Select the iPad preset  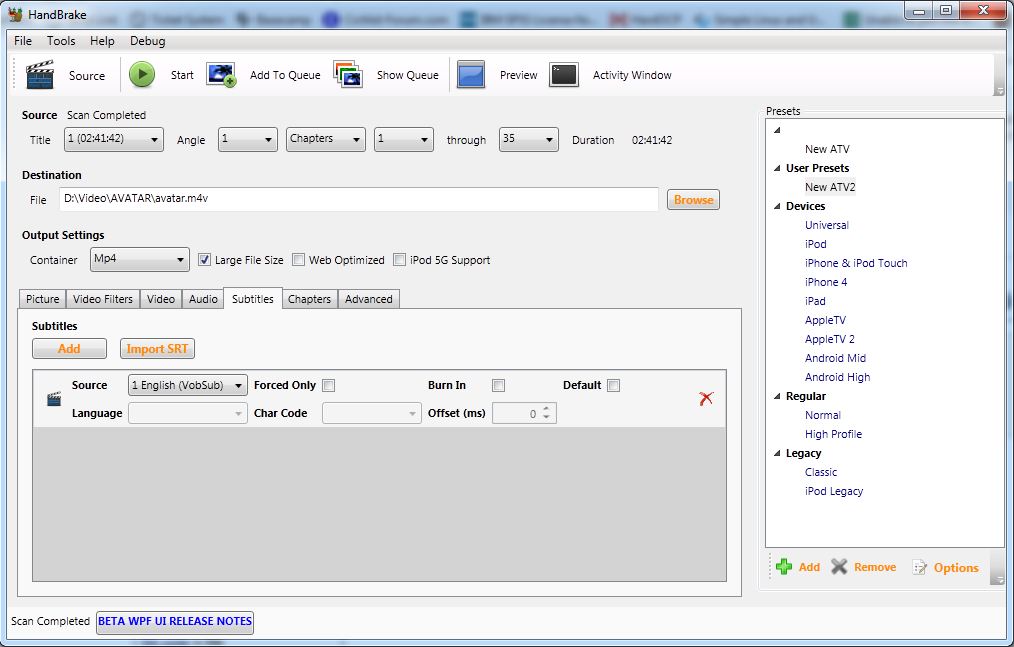point(815,301)
